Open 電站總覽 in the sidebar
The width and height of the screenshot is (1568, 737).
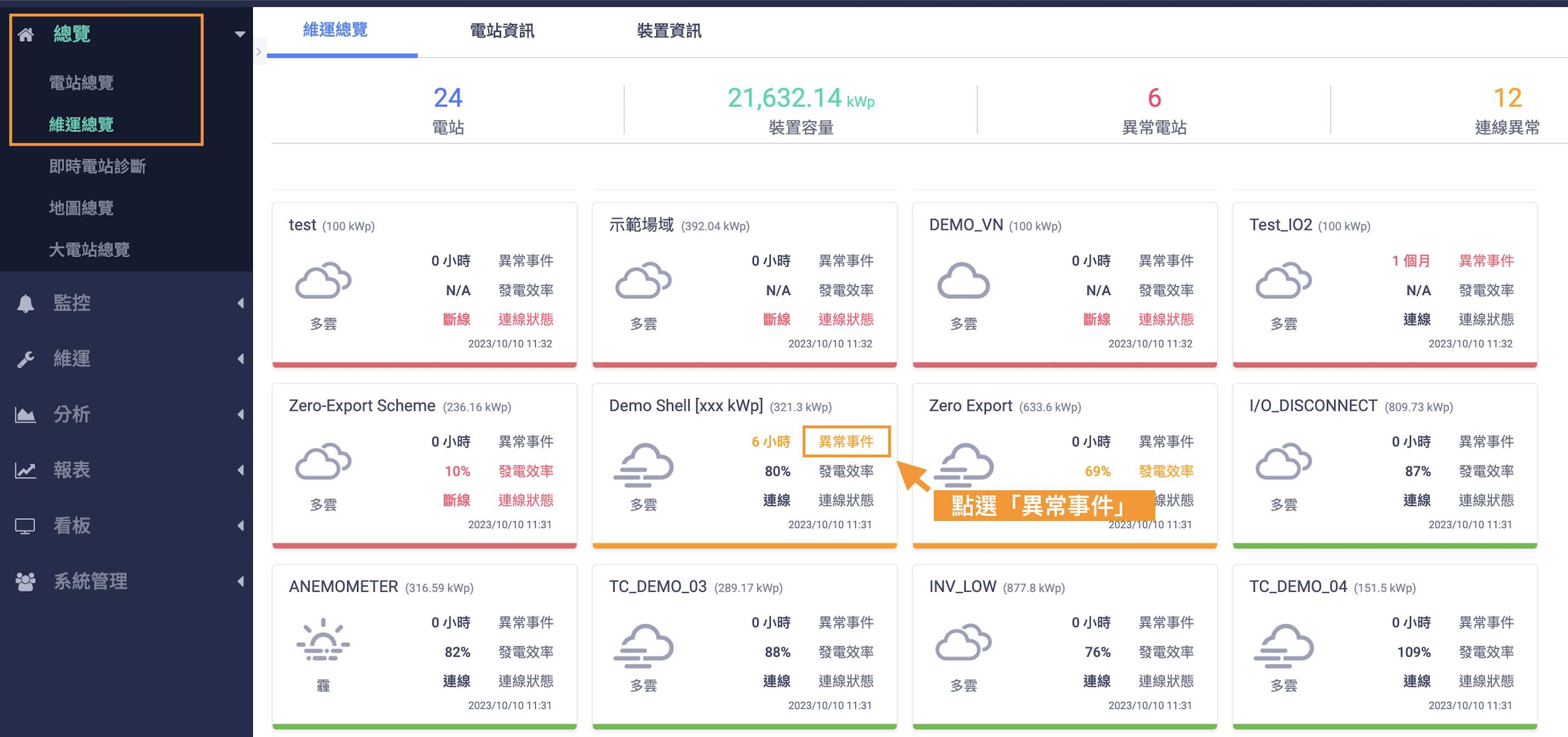tap(81, 83)
